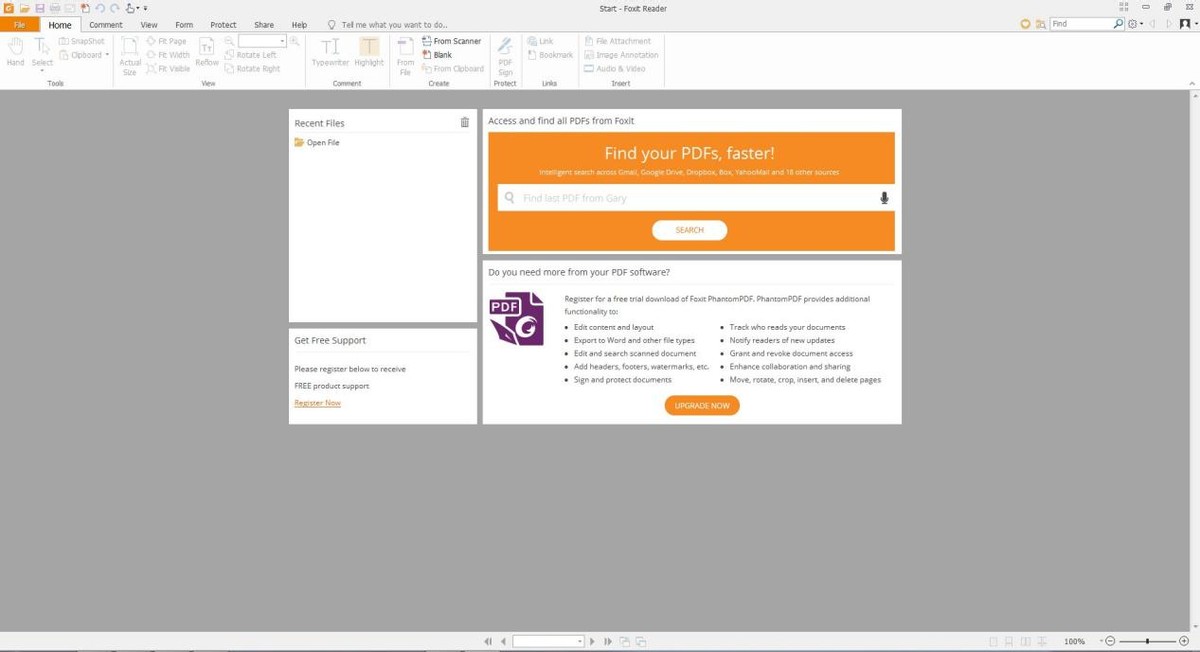Click the microphone voice search icon
Image resolution: width=1200 pixels, height=652 pixels.
pos(884,198)
